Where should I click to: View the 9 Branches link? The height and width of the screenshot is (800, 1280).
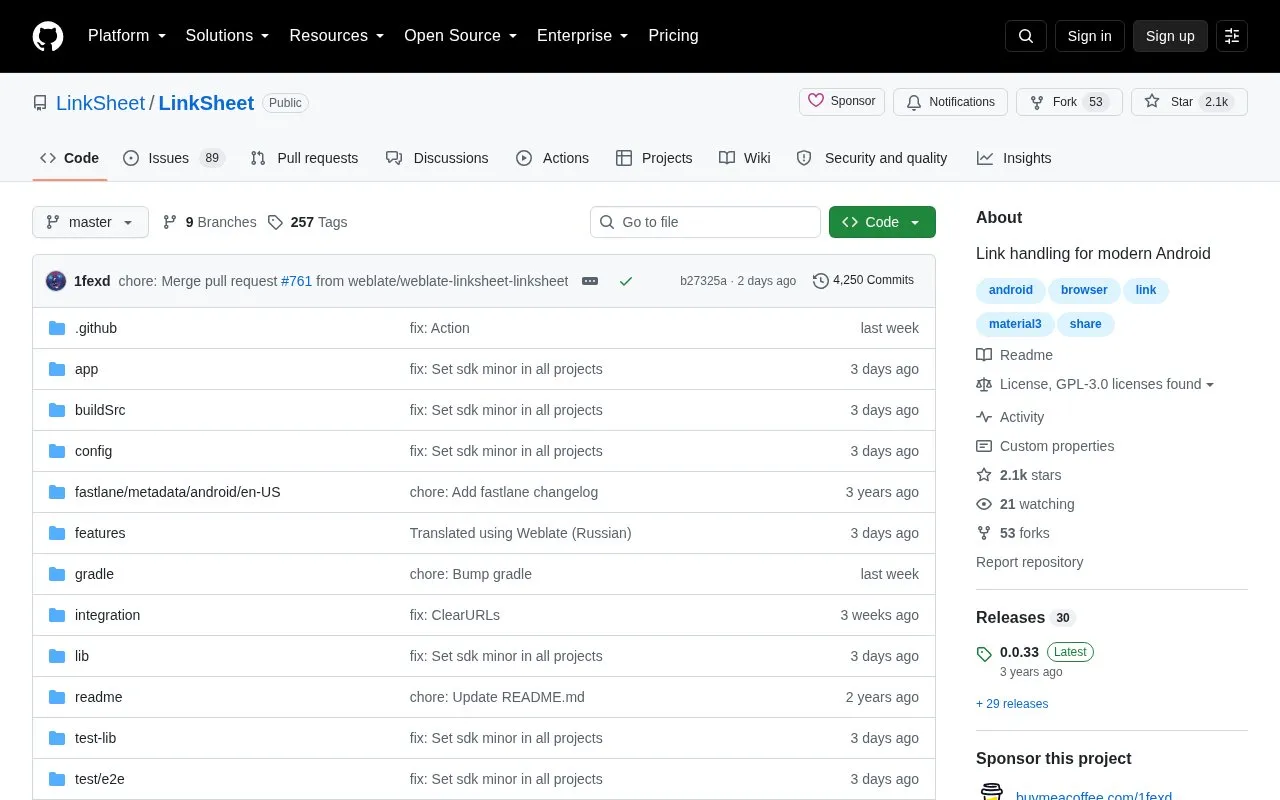[x=209, y=222]
